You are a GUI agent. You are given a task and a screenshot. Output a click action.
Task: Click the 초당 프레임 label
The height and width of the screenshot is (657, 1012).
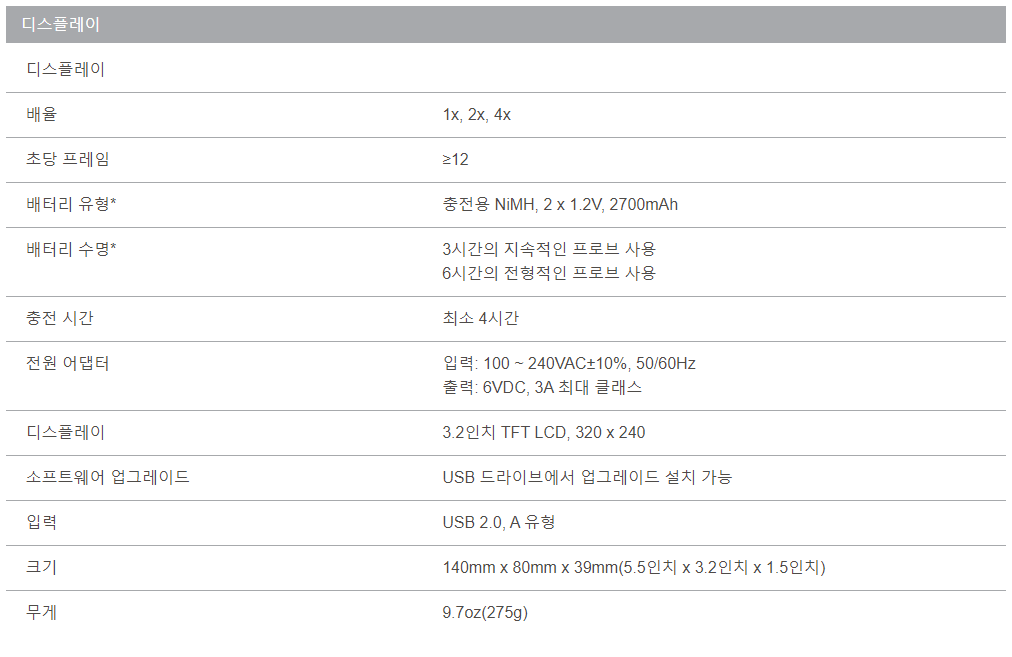[68, 160]
